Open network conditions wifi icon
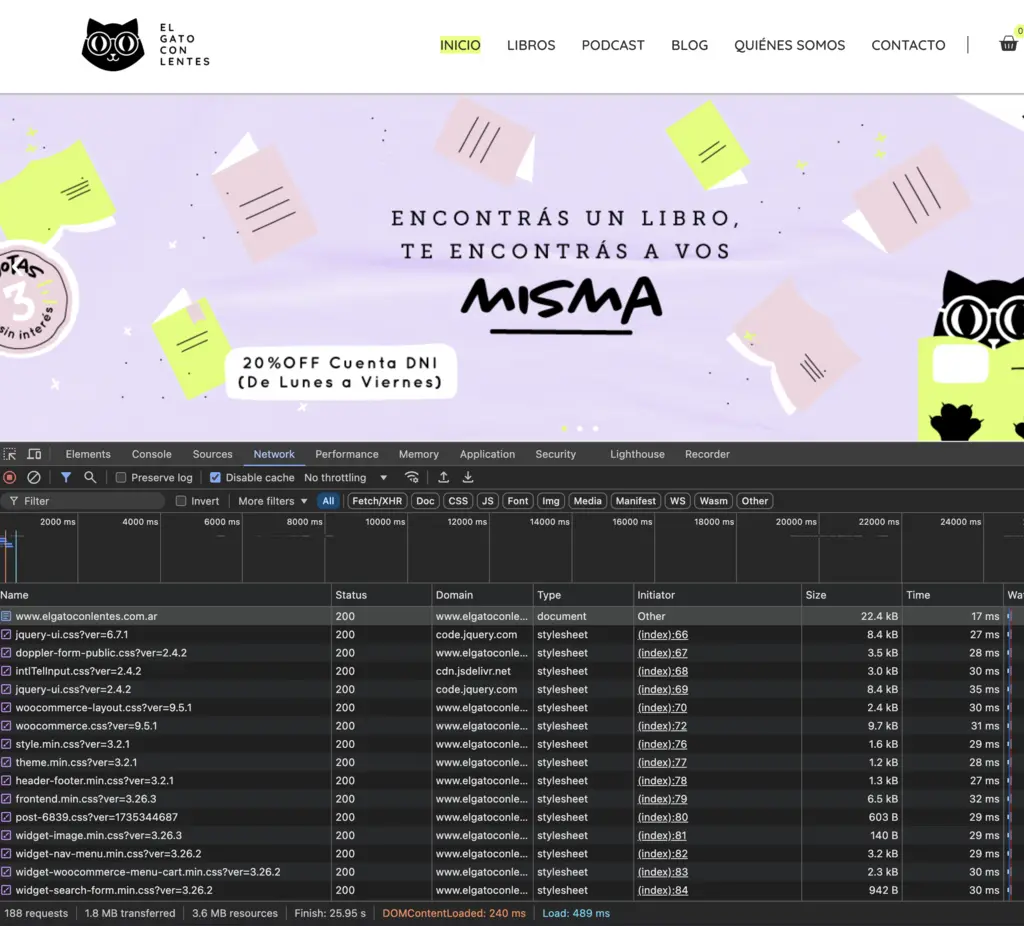Viewport: 1024px width, 926px height. pos(411,478)
